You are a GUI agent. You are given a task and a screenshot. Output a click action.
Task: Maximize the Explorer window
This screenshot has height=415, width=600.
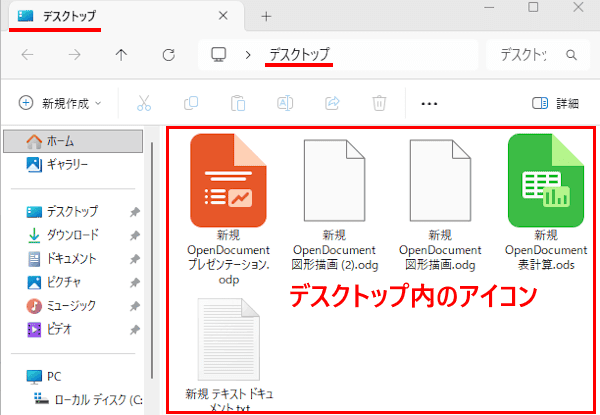[x=533, y=7]
